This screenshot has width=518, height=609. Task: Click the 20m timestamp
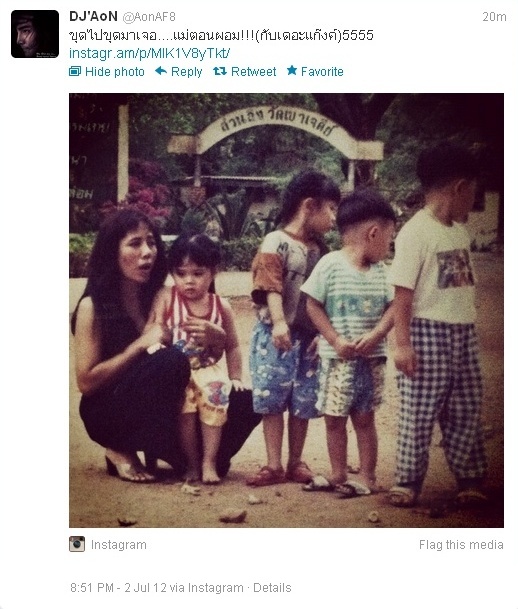pos(494,17)
